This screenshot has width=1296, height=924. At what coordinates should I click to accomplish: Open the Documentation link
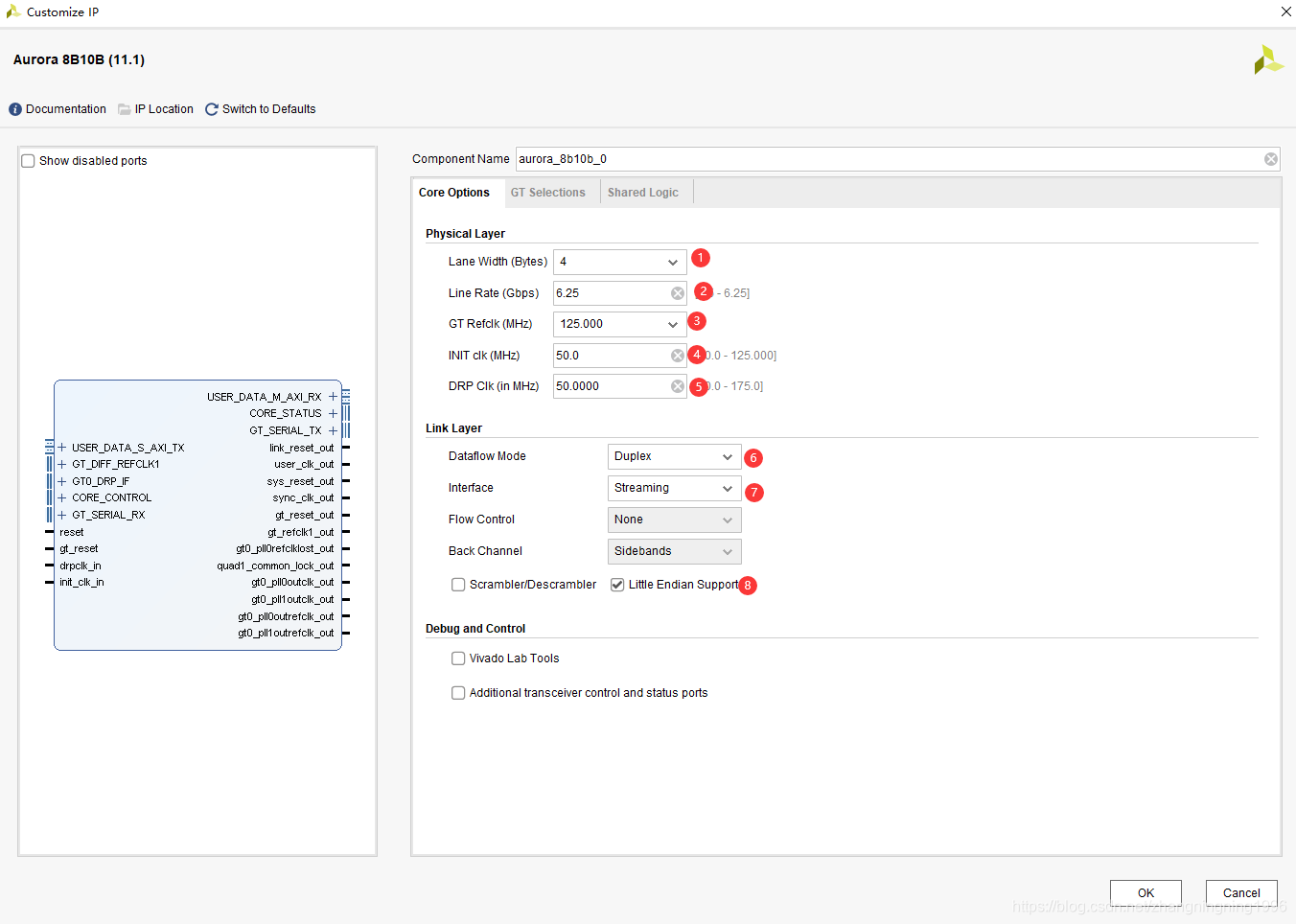point(66,109)
